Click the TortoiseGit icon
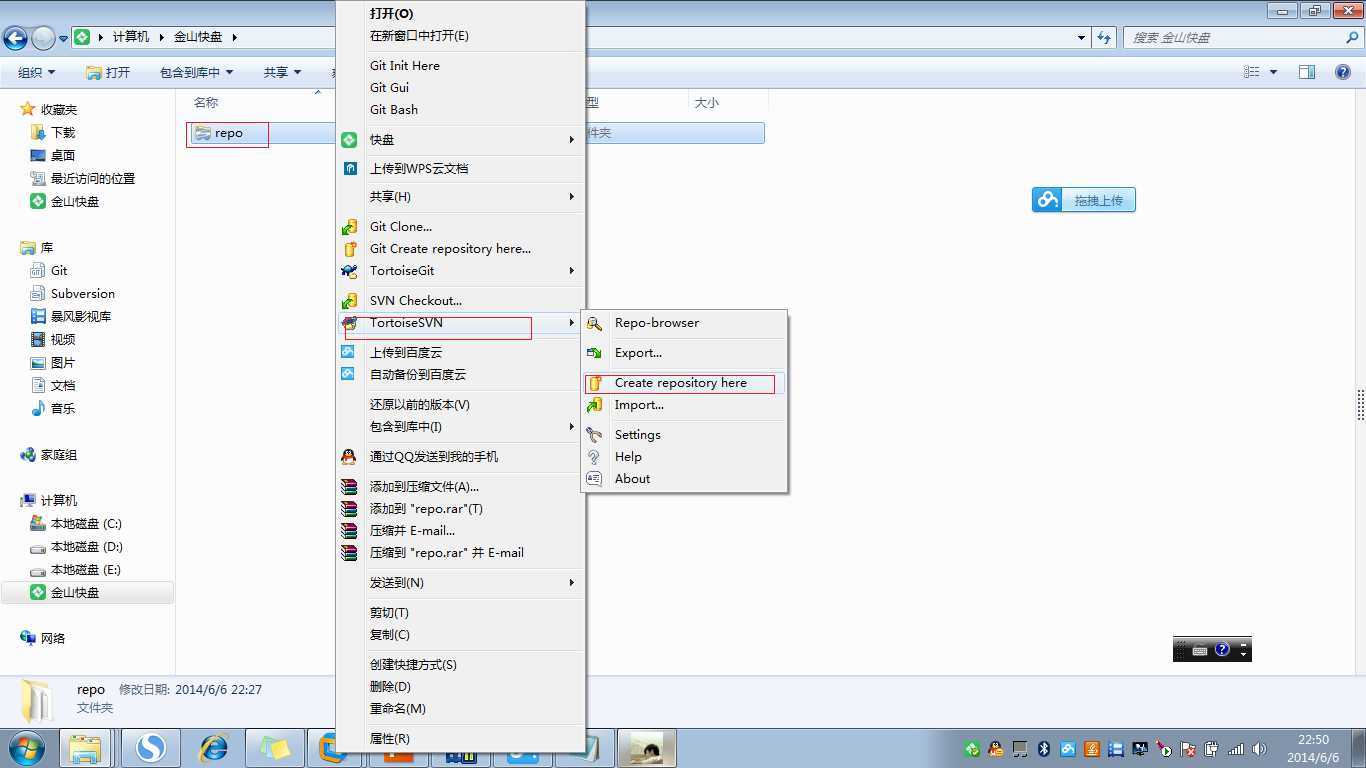1366x768 pixels. 349,271
